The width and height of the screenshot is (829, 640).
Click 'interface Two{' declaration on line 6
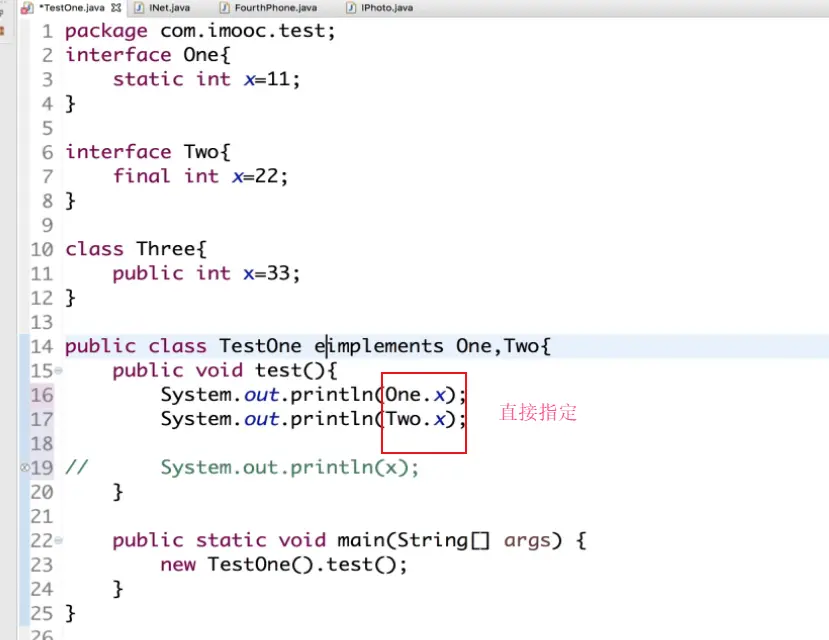pos(148,152)
